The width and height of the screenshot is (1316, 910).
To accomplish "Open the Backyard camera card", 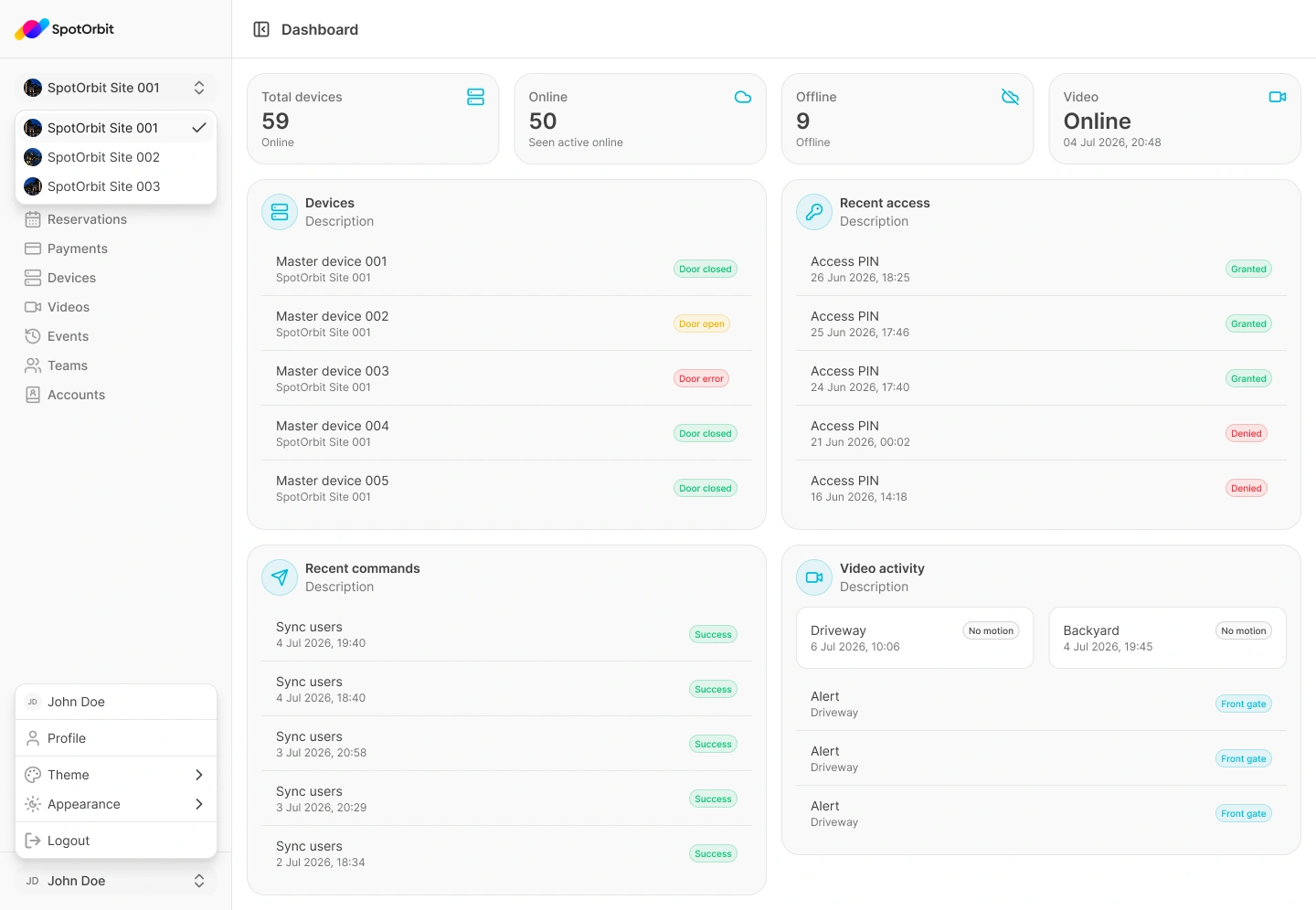I will point(1167,638).
